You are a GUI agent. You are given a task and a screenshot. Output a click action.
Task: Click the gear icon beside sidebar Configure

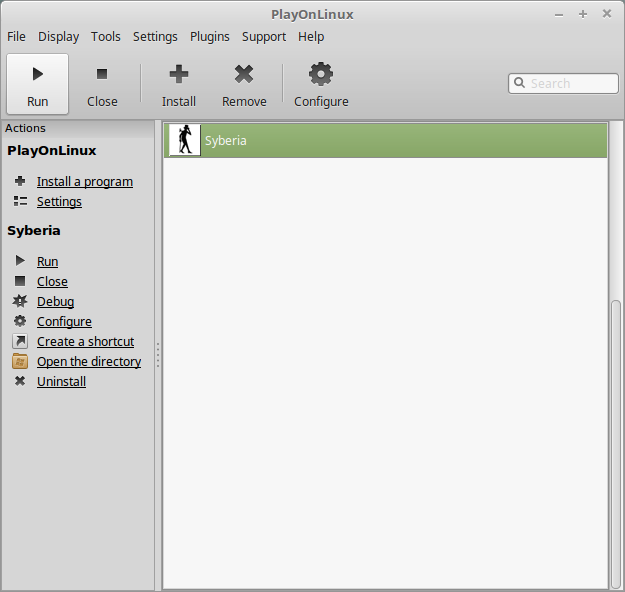coord(20,321)
